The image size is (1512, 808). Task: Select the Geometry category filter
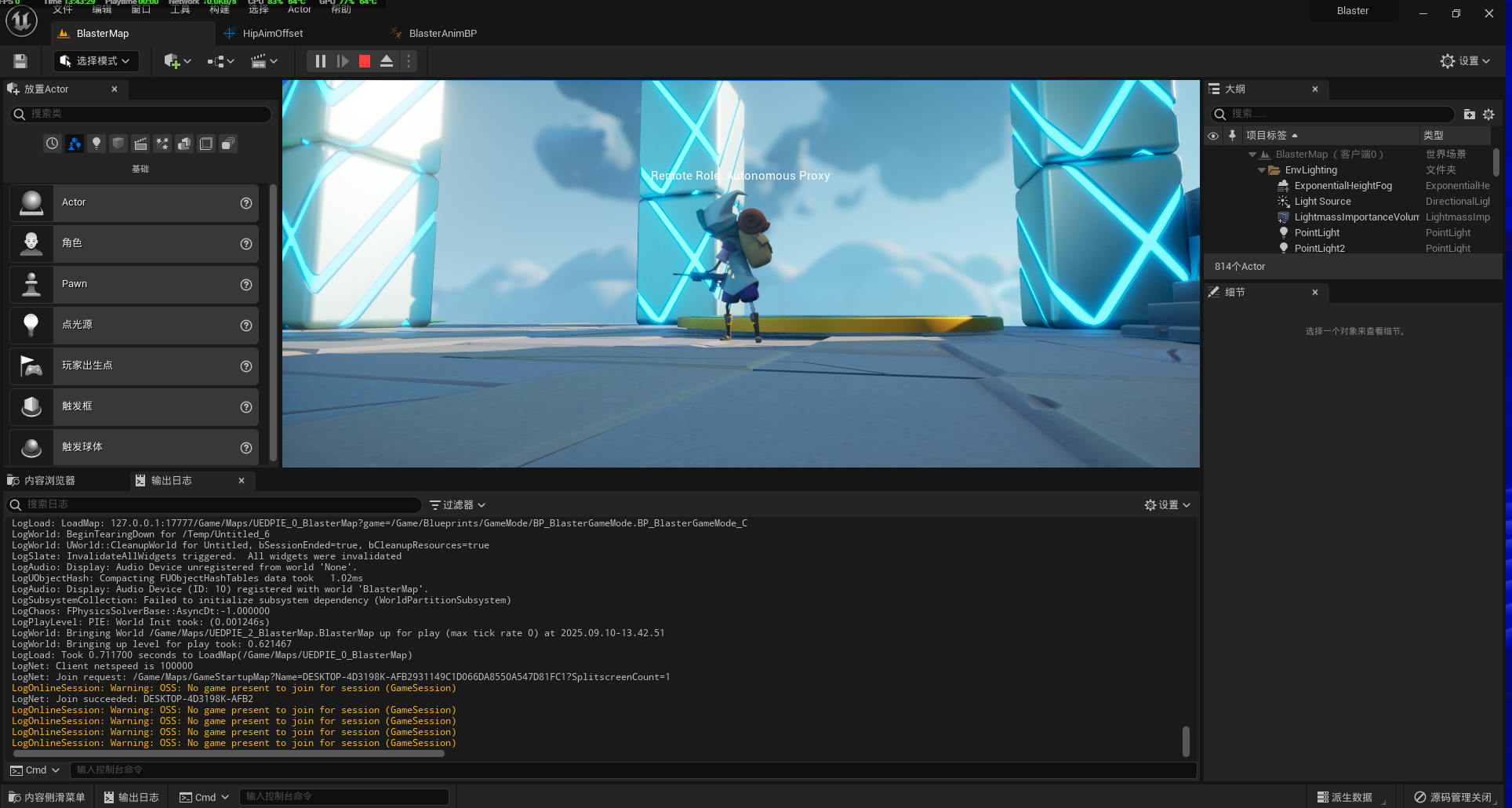(184, 144)
